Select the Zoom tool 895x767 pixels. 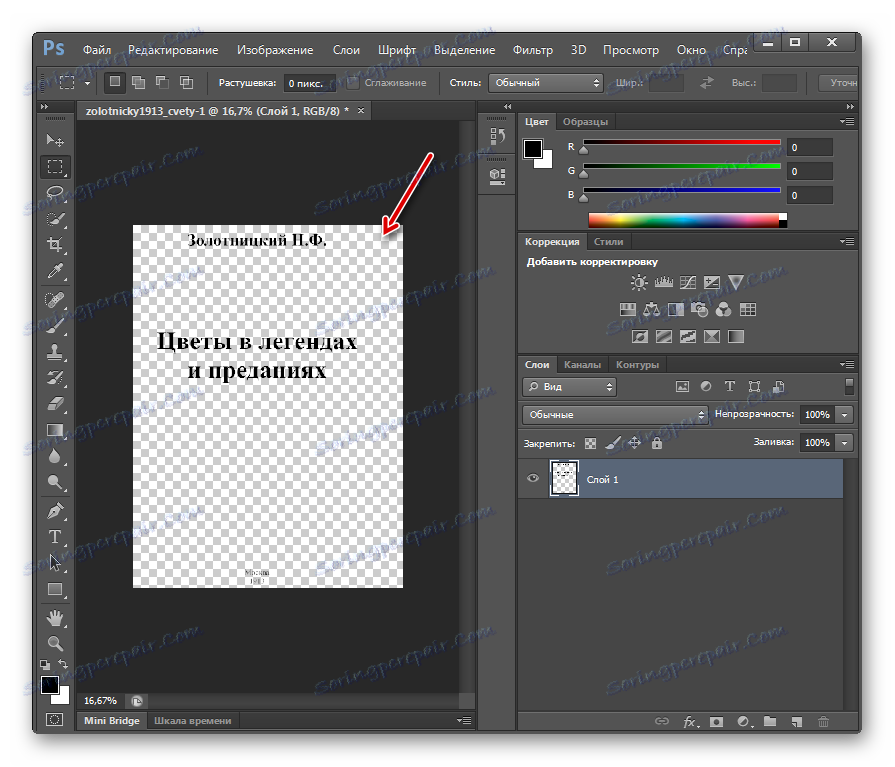coord(55,643)
